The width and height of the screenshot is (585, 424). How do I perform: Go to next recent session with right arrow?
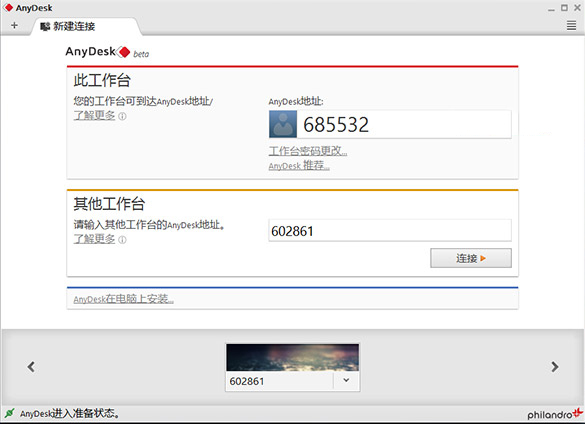click(555, 367)
